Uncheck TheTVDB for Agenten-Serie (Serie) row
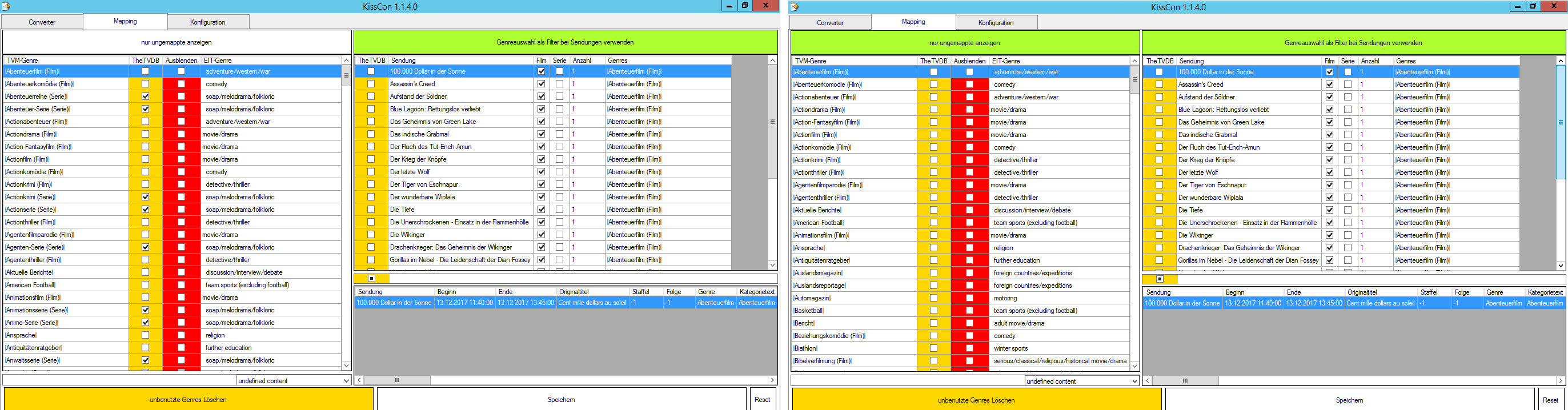Viewport: 1568px width, 410px height. (145, 247)
